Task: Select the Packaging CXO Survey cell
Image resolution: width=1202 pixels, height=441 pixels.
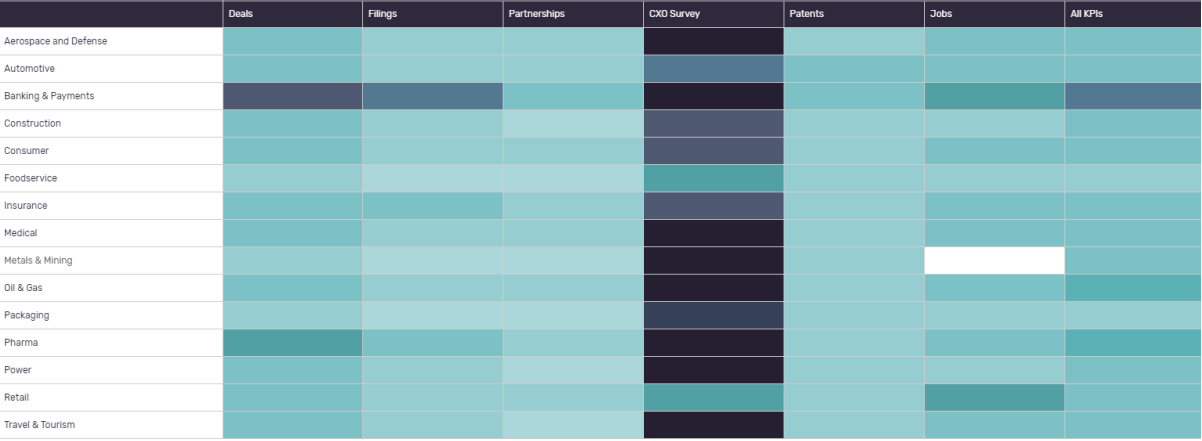Action: pyautogui.click(x=713, y=316)
